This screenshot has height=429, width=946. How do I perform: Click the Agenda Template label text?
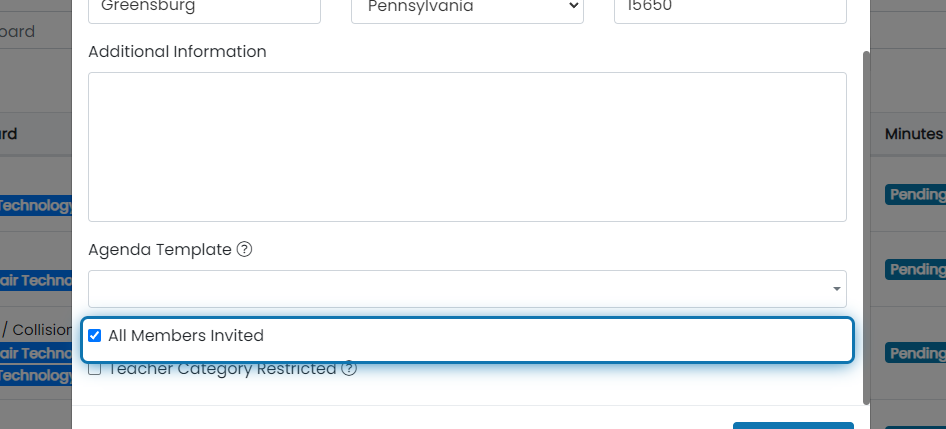pyautogui.click(x=160, y=249)
